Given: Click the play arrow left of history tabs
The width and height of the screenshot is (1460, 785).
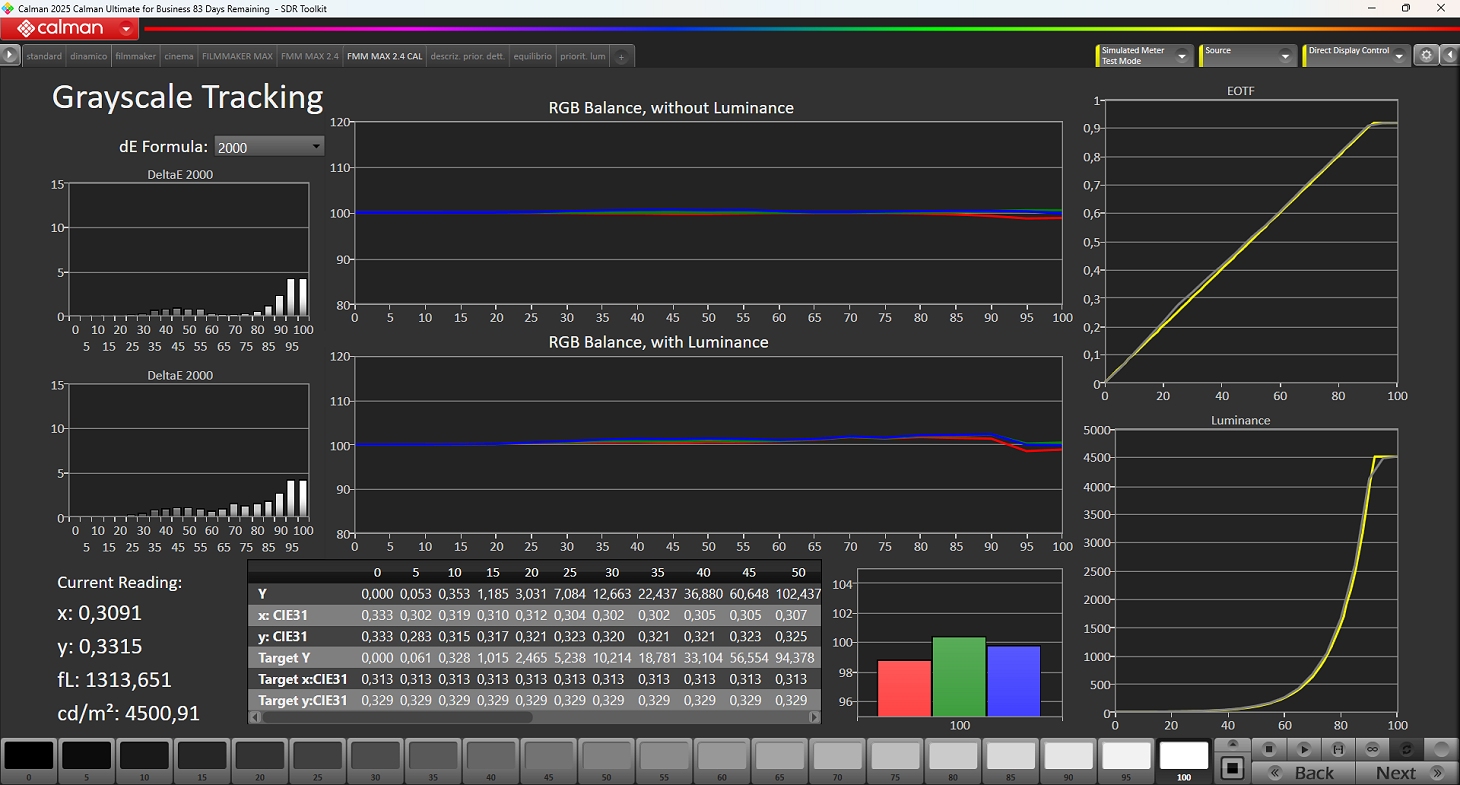Looking at the screenshot, I should 10,56.
